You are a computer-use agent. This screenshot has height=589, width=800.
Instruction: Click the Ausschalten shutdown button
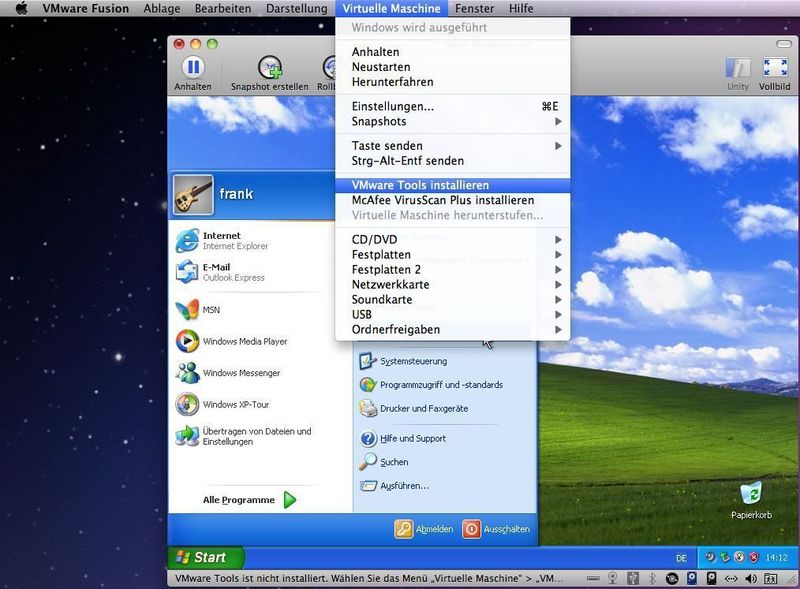tap(496, 529)
